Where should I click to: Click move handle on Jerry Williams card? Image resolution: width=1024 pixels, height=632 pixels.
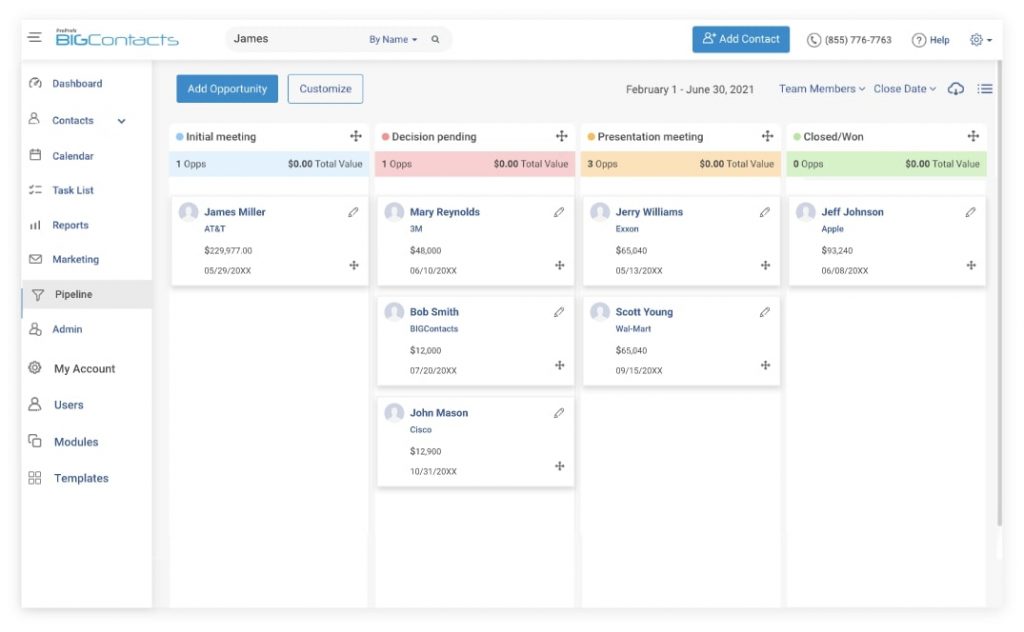[x=765, y=265]
